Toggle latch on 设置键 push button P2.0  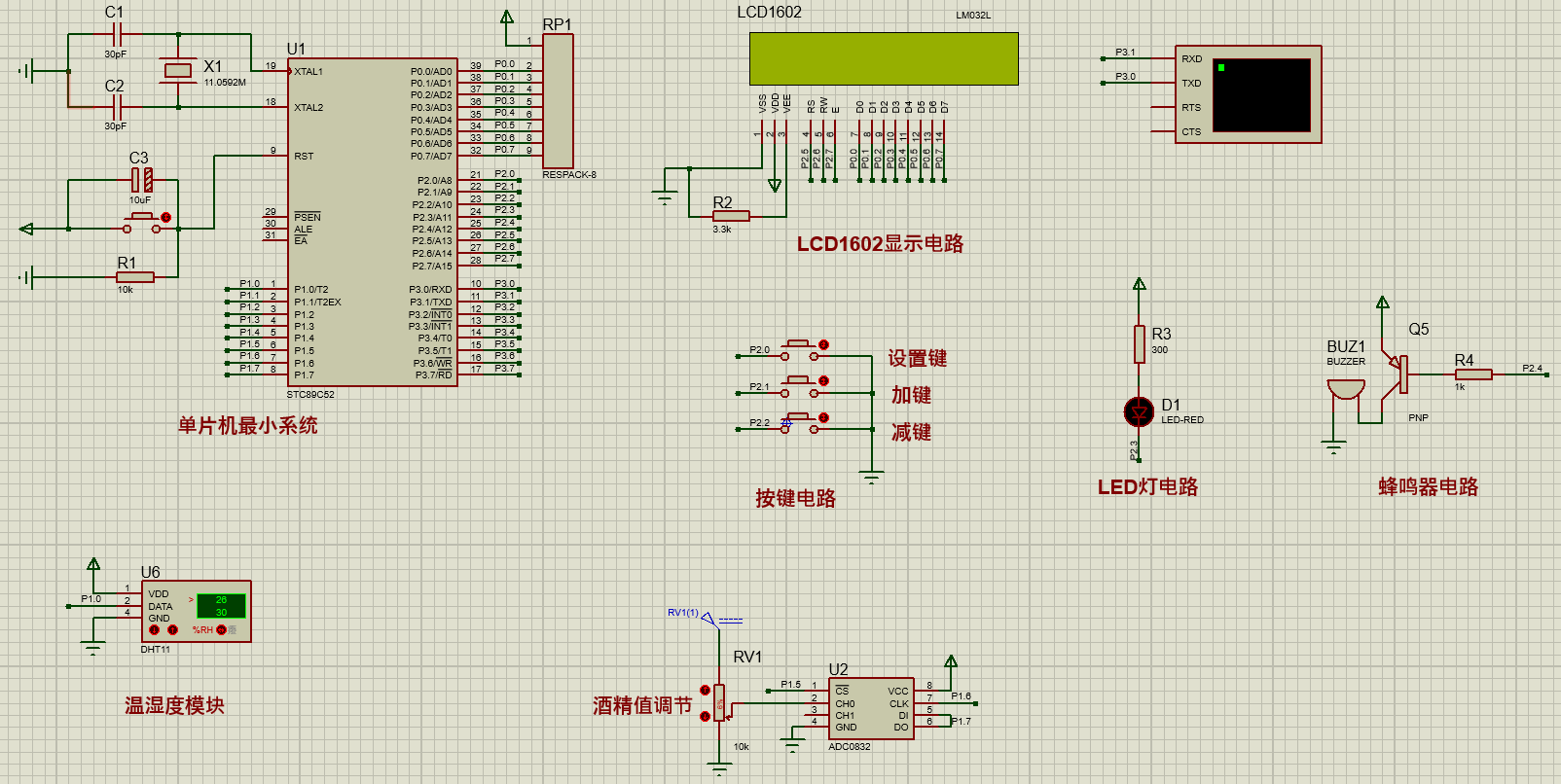coord(823,345)
